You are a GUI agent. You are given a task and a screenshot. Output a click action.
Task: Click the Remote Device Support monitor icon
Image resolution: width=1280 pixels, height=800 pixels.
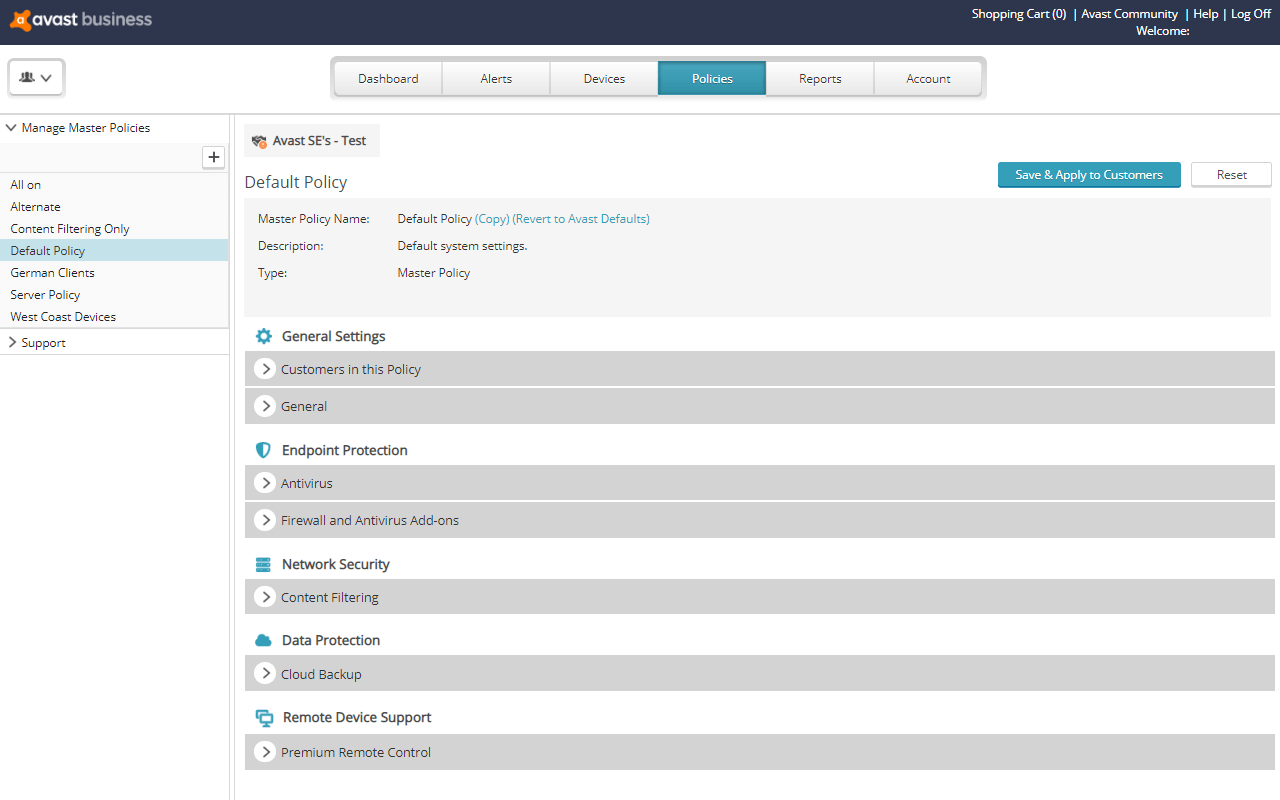[264, 717]
